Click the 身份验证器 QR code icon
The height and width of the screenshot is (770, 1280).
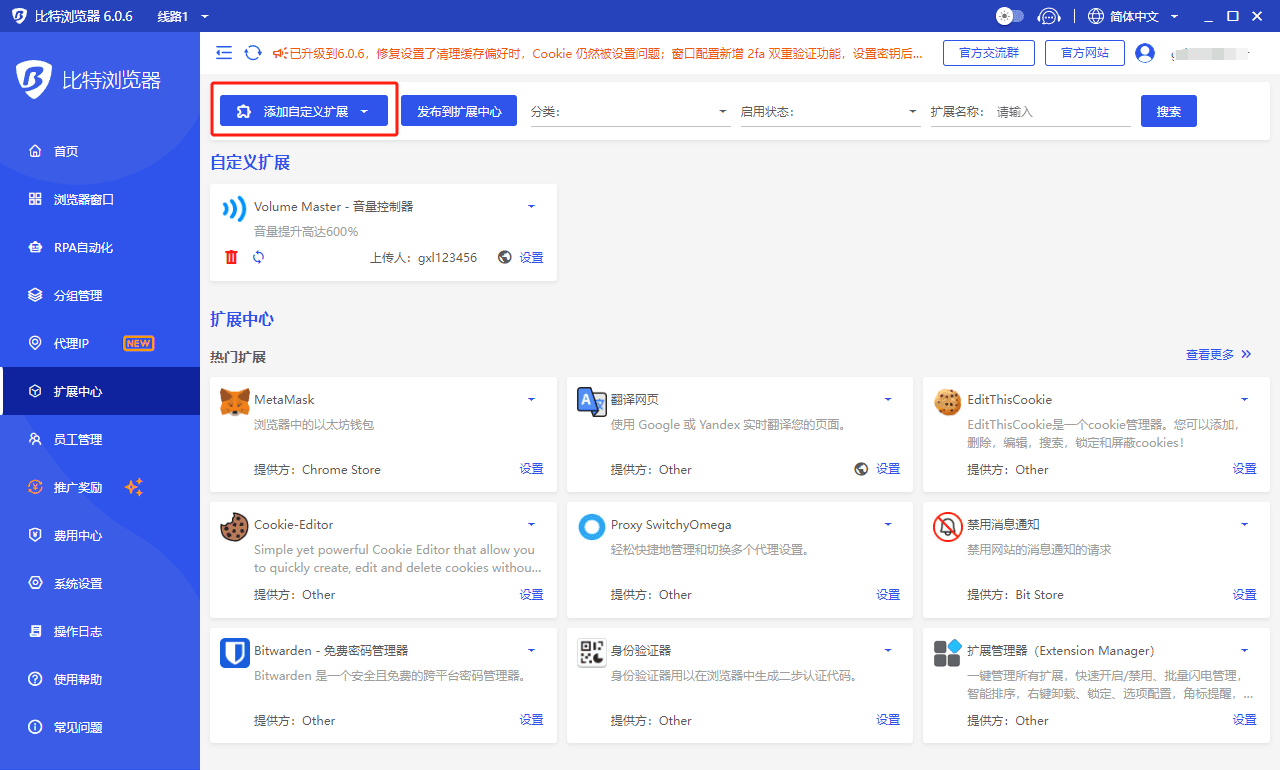(592, 653)
